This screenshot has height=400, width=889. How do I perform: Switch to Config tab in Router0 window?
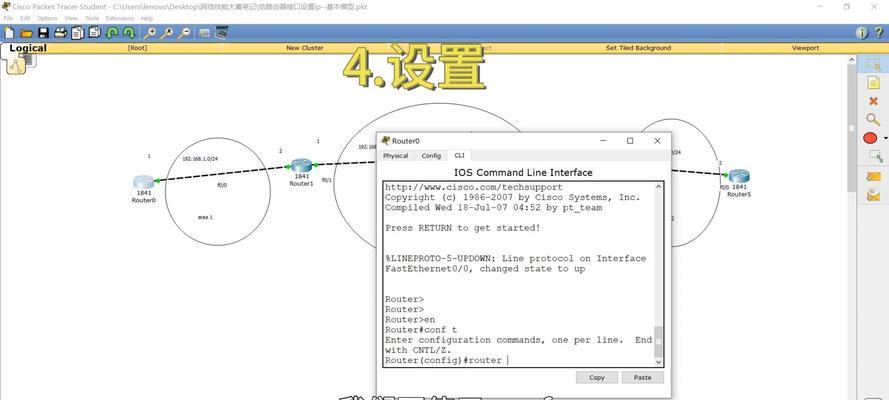click(431, 156)
